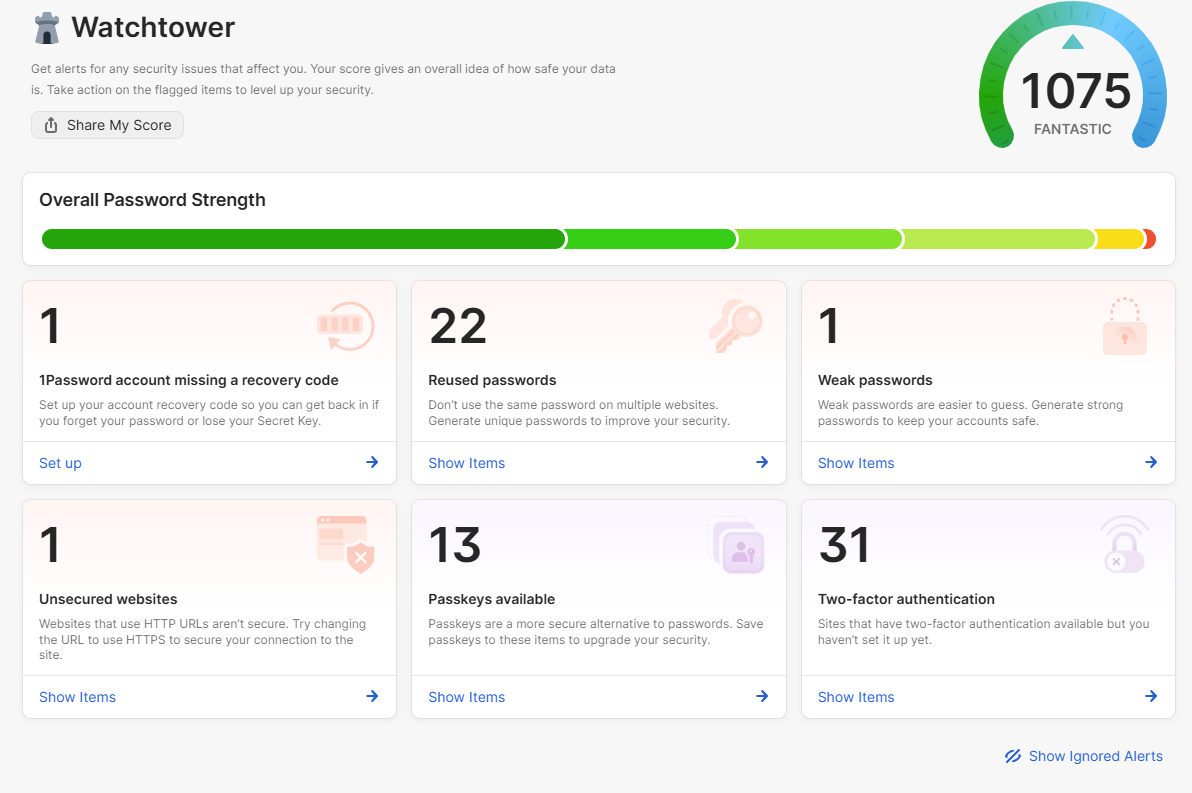Click the wireless lock icon on Two-factor card
The width and height of the screenshot is (1192, 793).
click(1124, 544)
